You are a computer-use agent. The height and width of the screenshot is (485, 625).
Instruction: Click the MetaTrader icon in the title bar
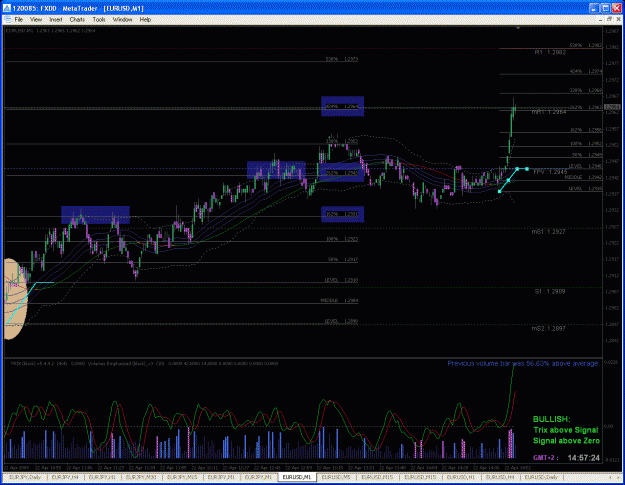[6, 8]
